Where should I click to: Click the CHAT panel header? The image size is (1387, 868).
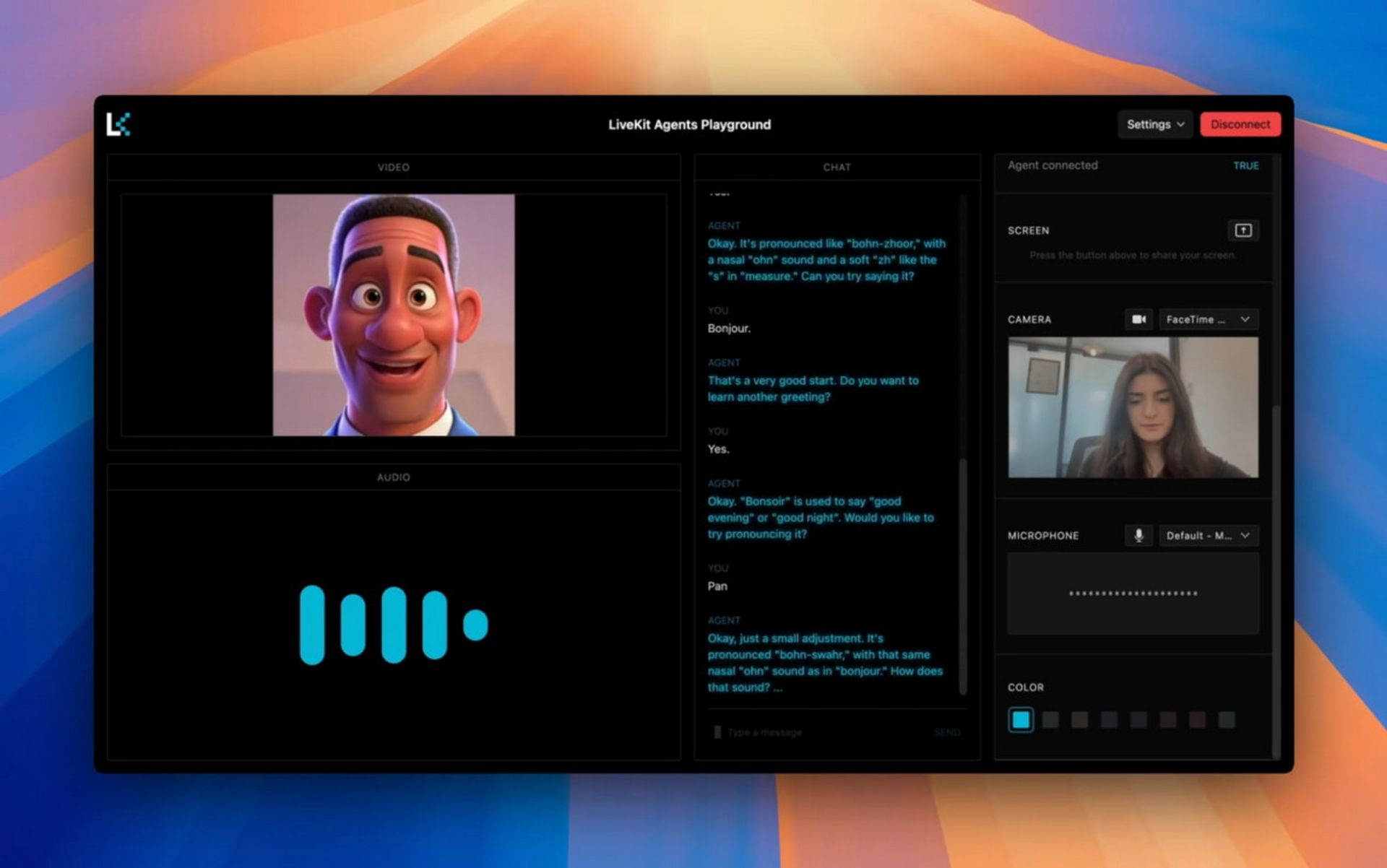tap(837, 167)
